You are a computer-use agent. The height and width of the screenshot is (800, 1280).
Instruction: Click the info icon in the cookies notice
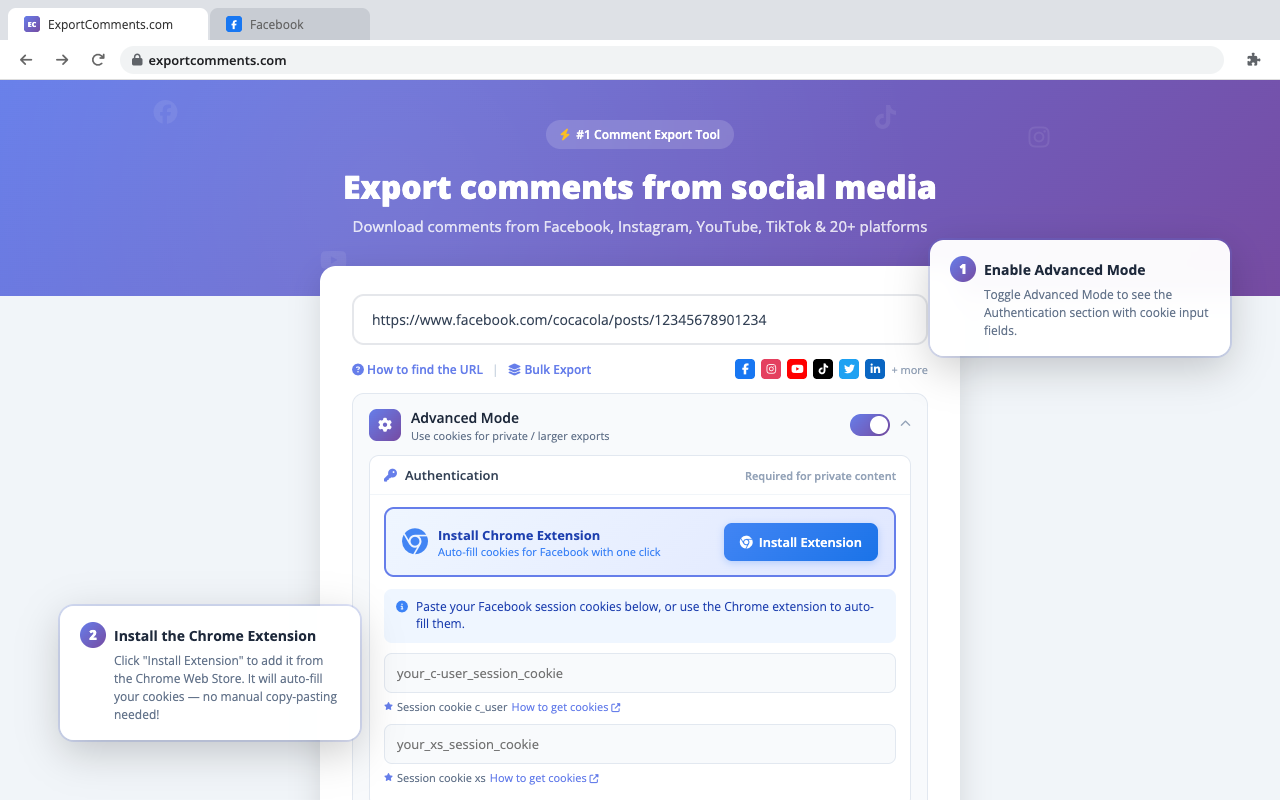coord(402,606)
